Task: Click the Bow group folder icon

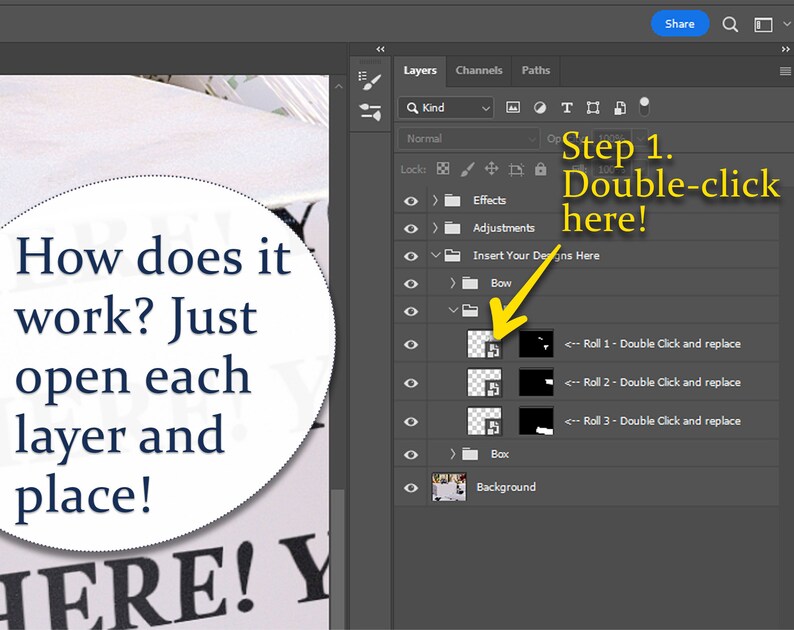Action: coord(470,283)
